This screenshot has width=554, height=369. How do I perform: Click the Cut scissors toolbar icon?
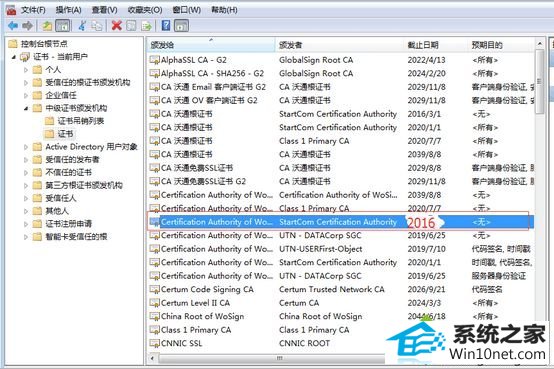point(82,25)
